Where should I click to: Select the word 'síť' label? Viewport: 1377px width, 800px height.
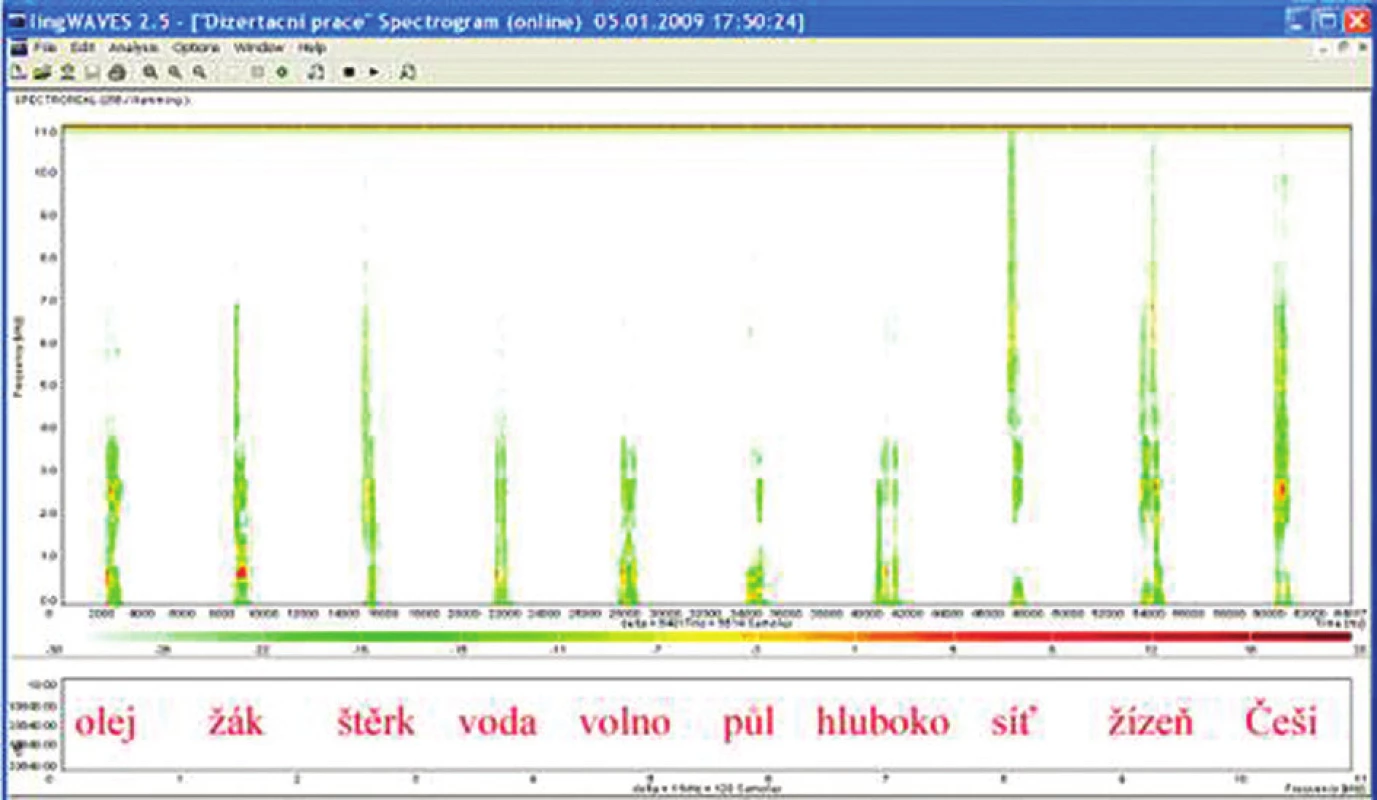1012,721
